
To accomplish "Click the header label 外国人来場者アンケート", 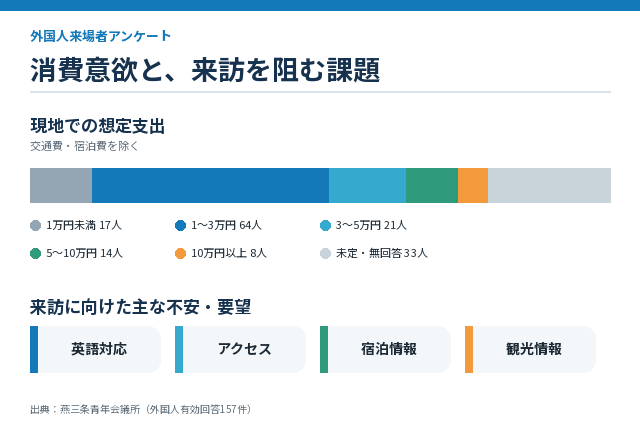I will point(100,36).
